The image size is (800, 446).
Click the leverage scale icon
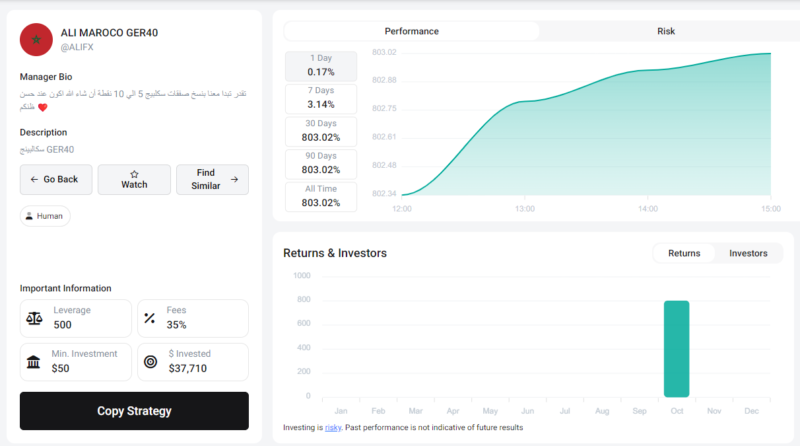(x=35, y=319)
